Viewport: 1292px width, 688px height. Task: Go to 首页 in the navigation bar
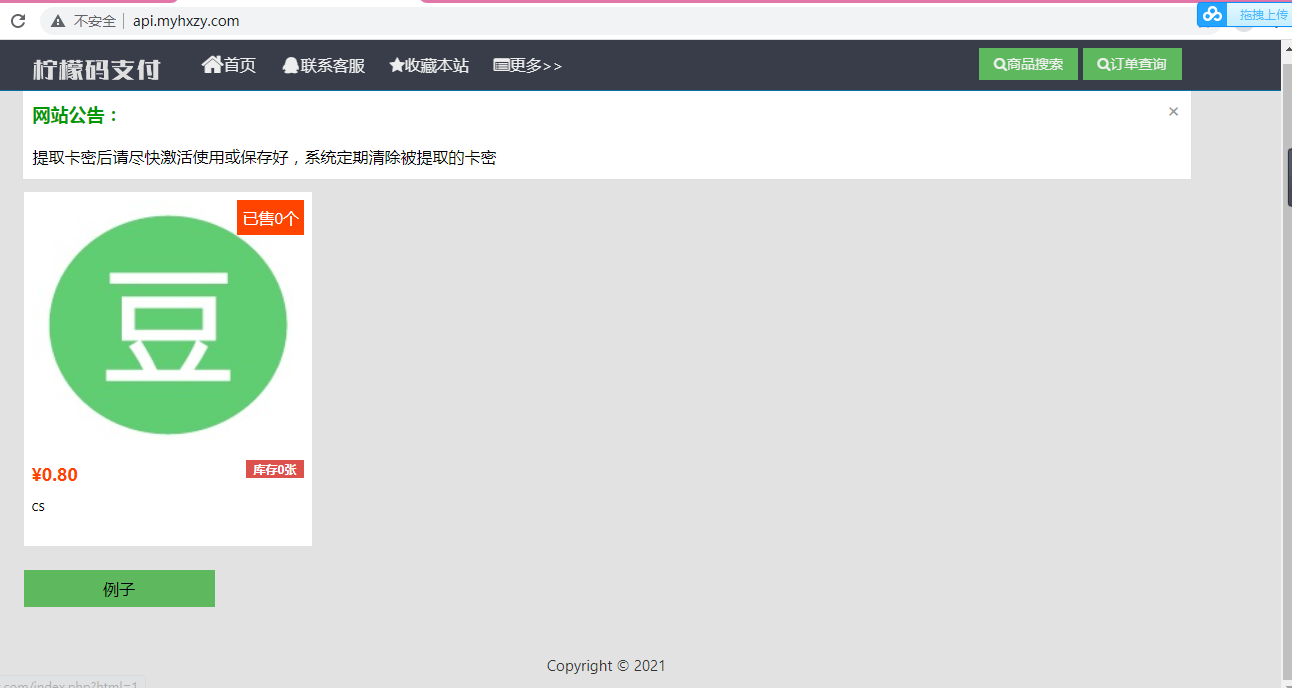coord(229,65)
